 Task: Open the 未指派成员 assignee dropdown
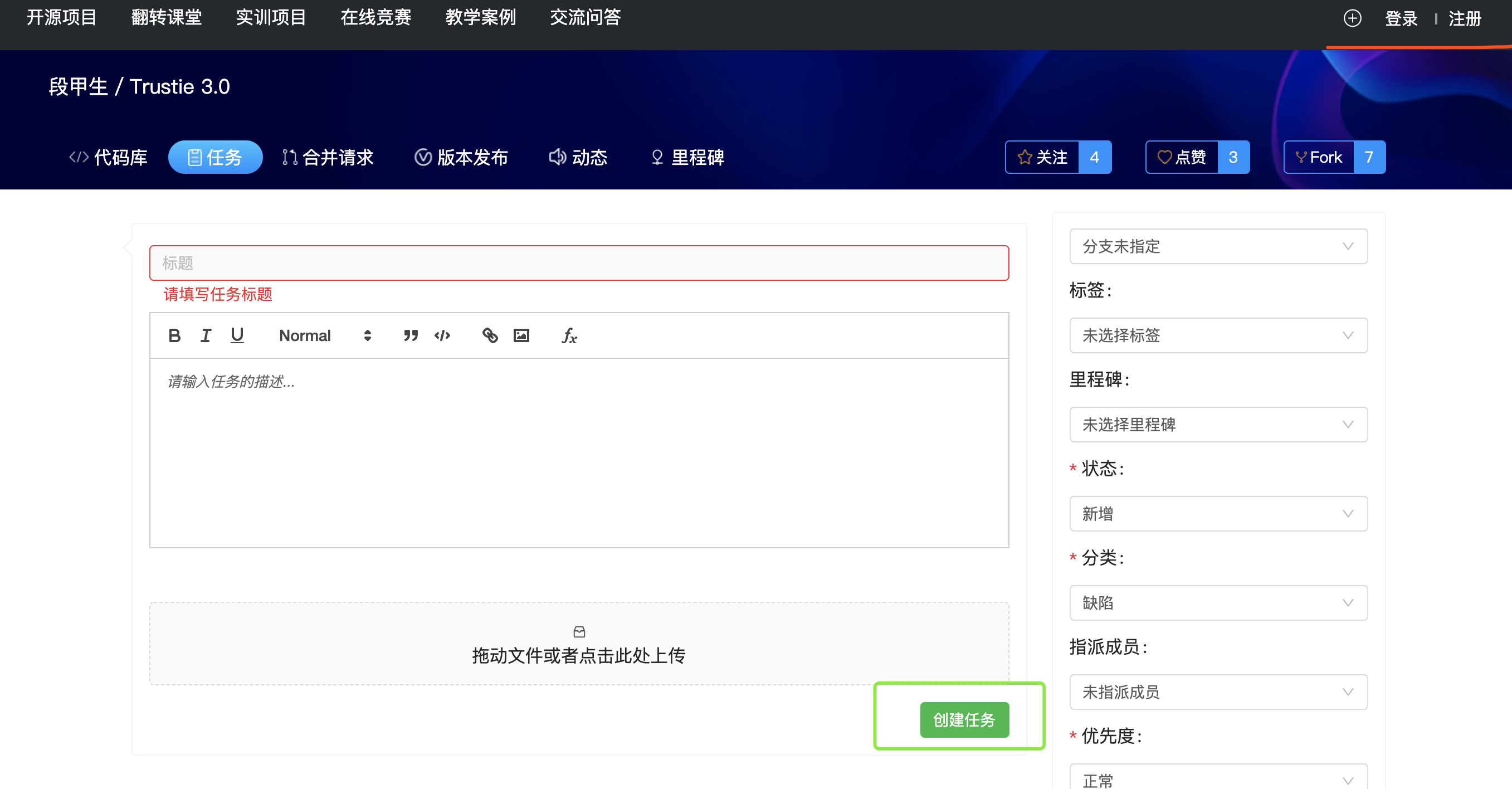tap(1218, 692)
